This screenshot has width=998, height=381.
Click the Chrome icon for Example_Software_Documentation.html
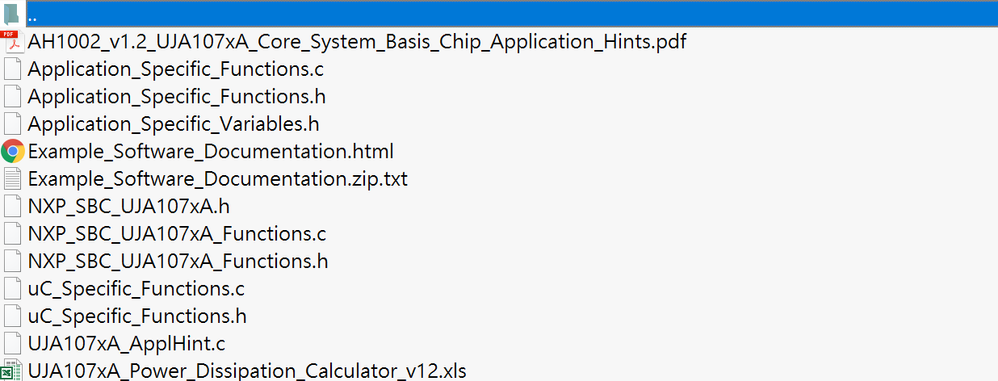click(x=13, y=151)
